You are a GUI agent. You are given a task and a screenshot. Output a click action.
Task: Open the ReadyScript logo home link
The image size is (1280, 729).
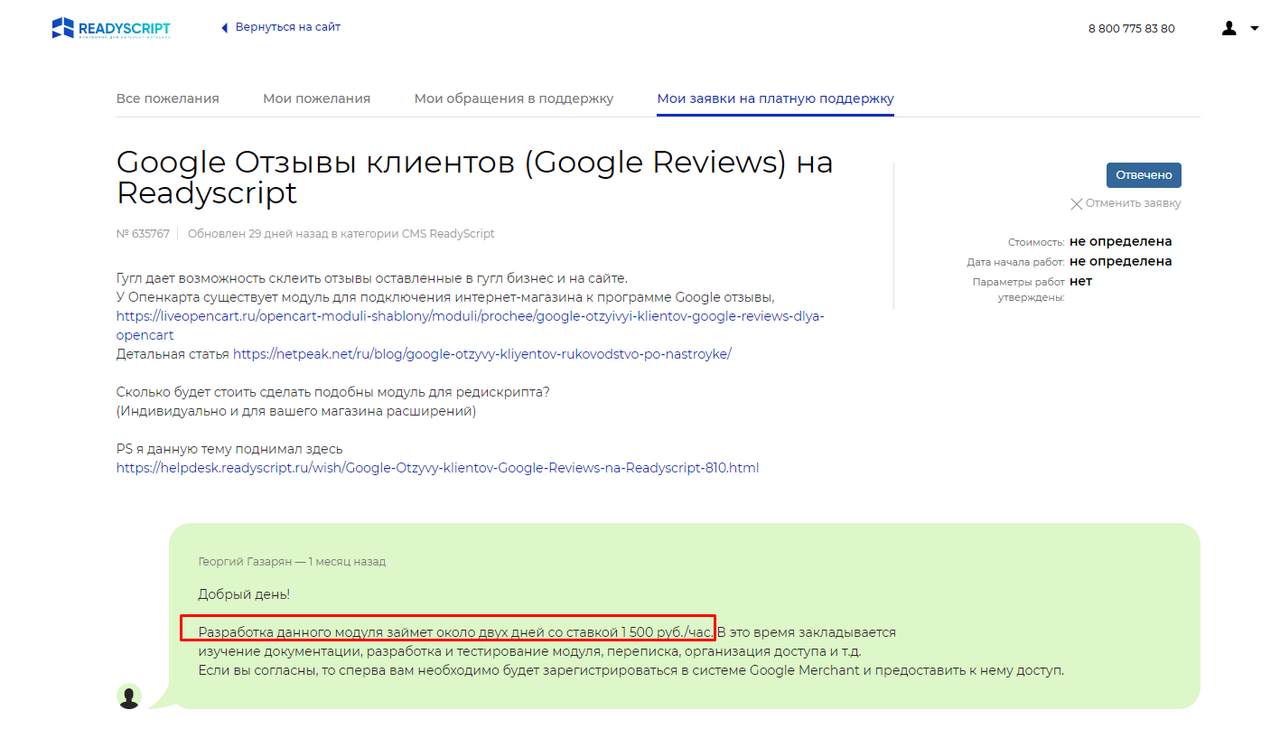click(x=111, y=28)
